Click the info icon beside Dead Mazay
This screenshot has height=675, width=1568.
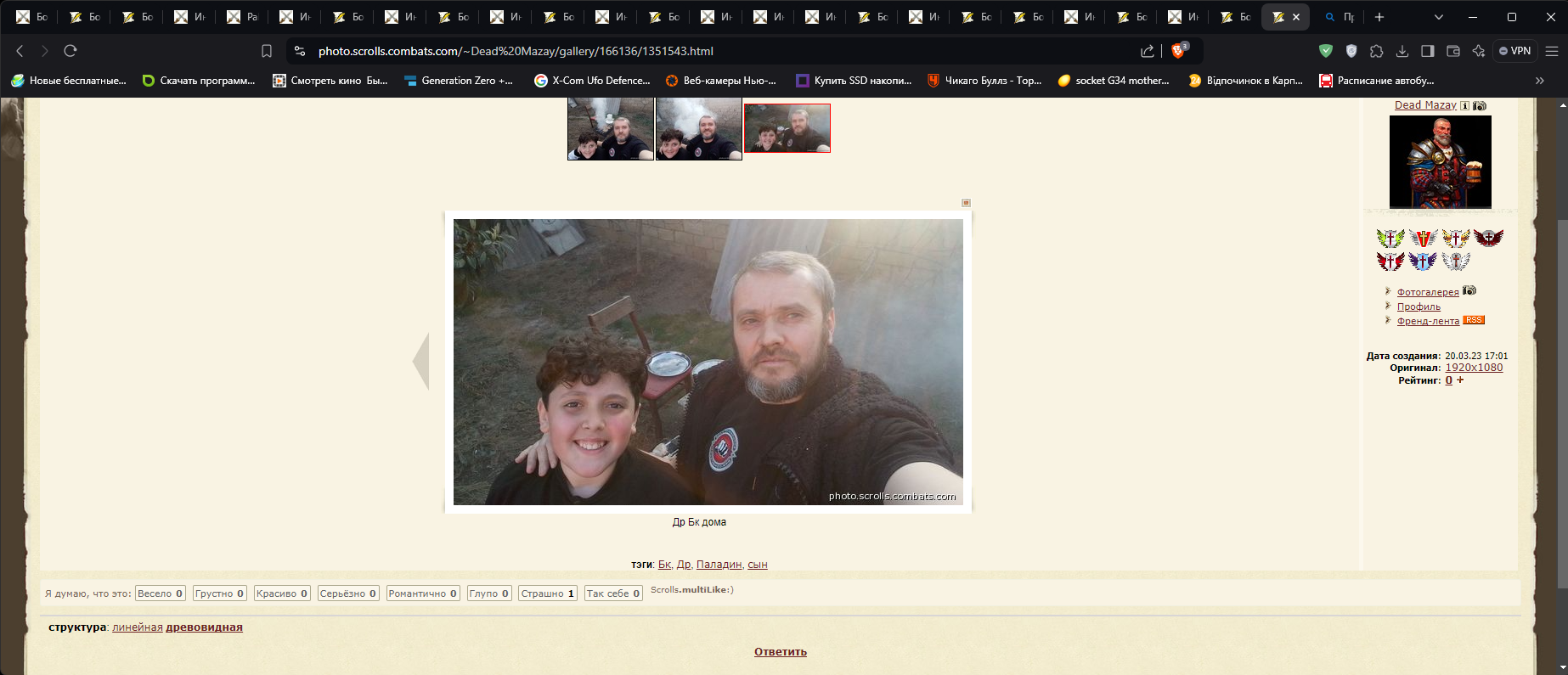pos(1465,105)
